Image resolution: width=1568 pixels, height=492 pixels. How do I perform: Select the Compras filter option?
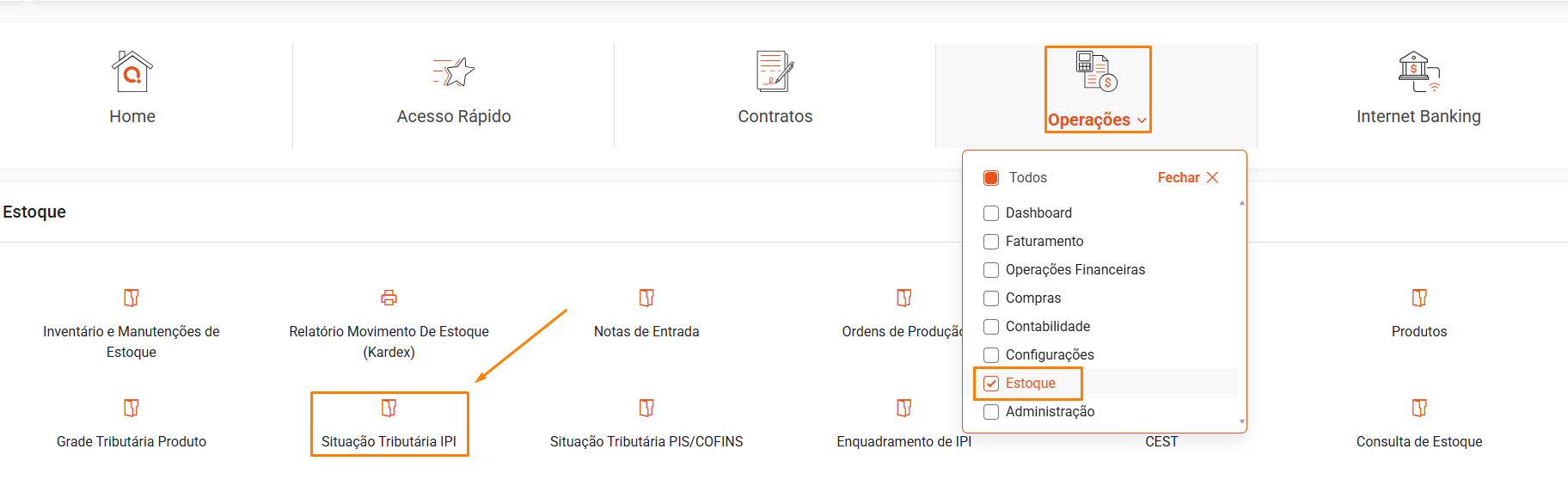pyautogui.click(x=991, y=298)
